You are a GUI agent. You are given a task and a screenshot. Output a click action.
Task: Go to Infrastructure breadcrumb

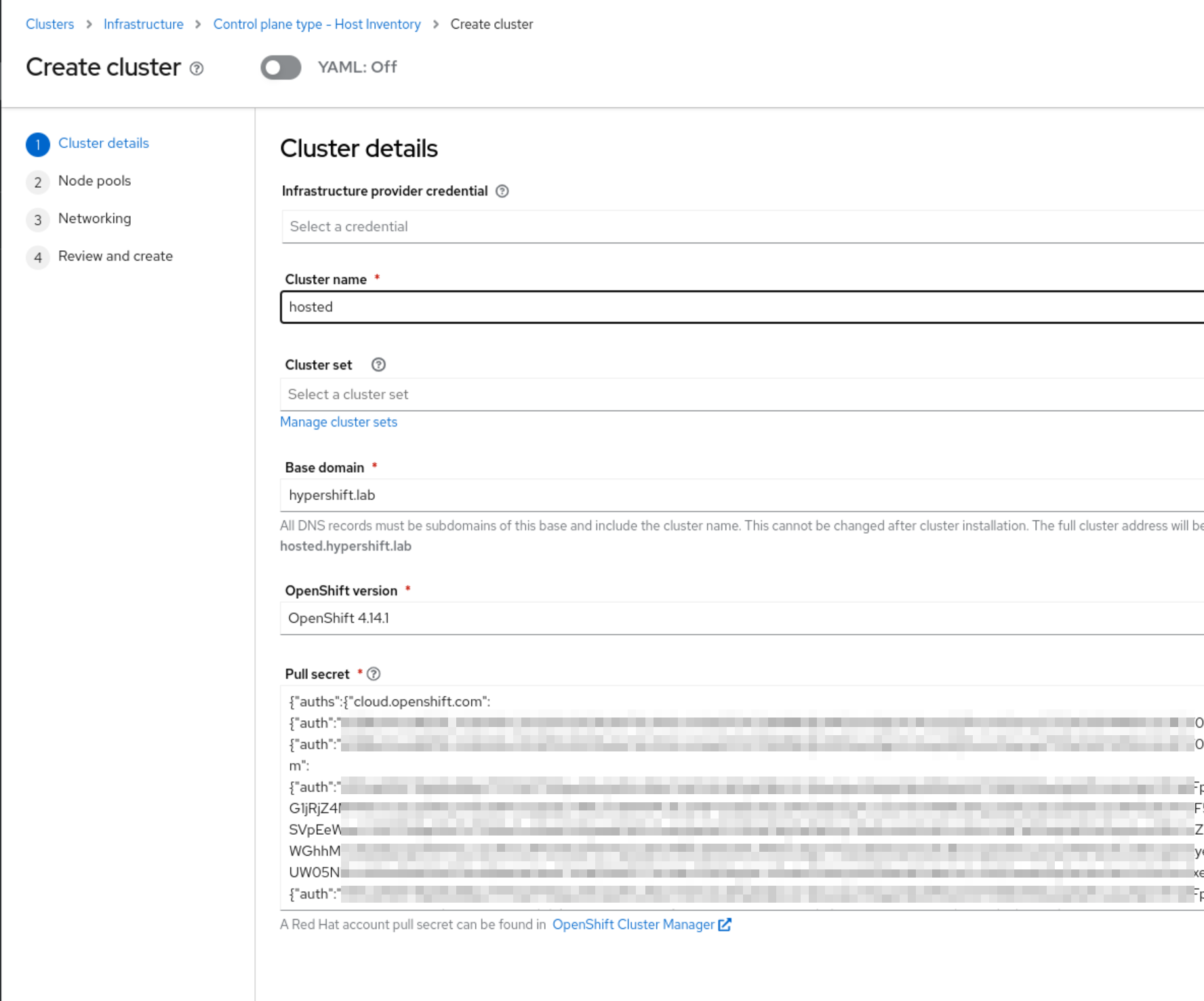144,24
